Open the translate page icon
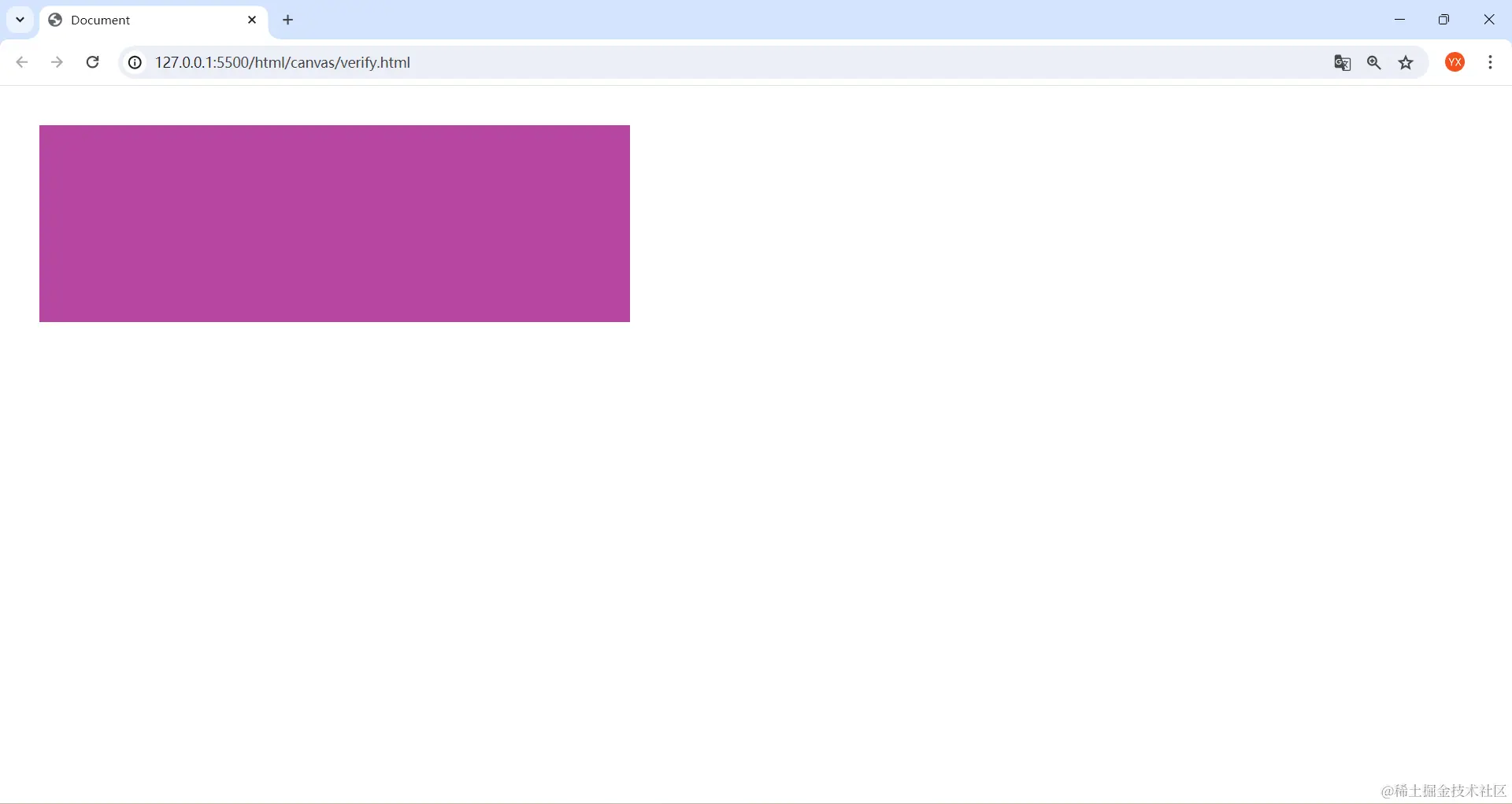Screen dimensions: 1512x804 (x=1343, y=63)
